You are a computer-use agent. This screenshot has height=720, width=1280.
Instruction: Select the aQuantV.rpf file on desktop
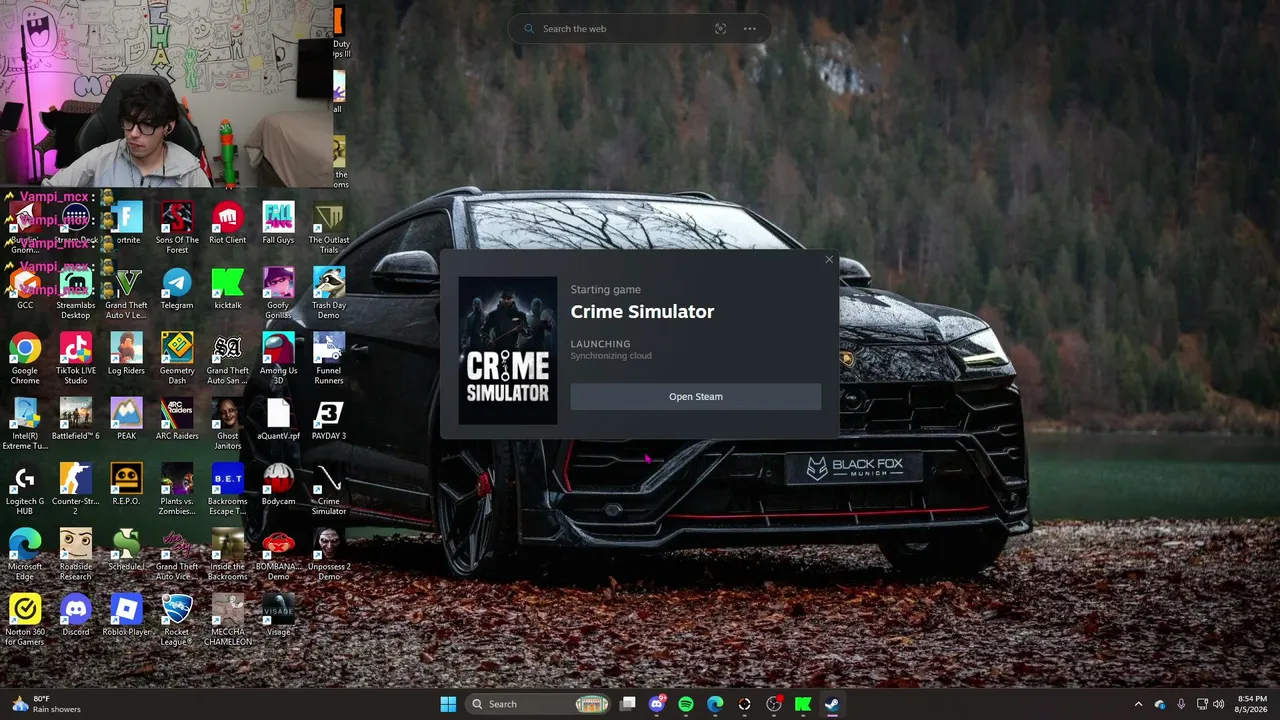pyautogui.click(x=278, y=419)
